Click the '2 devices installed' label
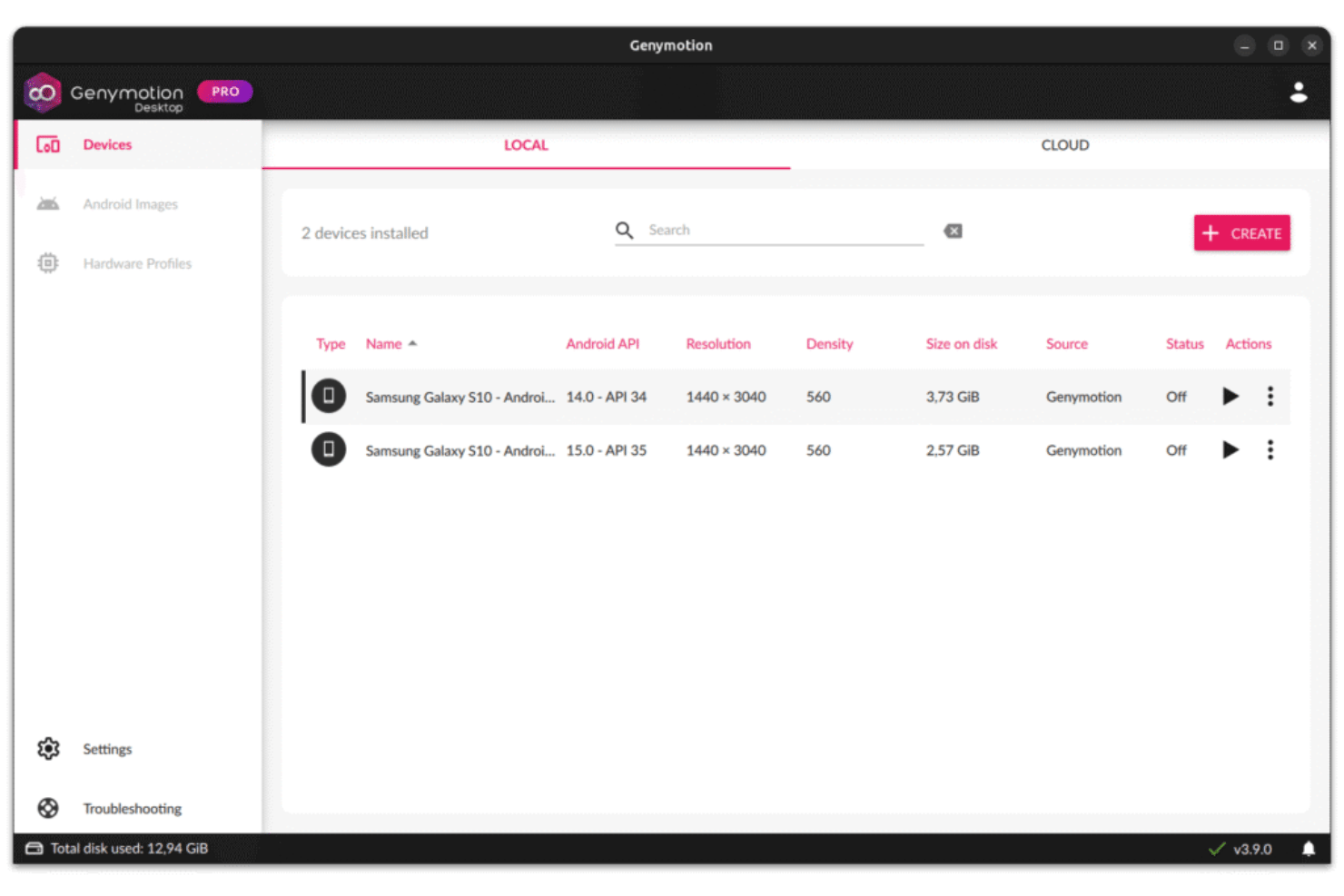Screen dimensions: 1344x896 click(x=364, y=233)
